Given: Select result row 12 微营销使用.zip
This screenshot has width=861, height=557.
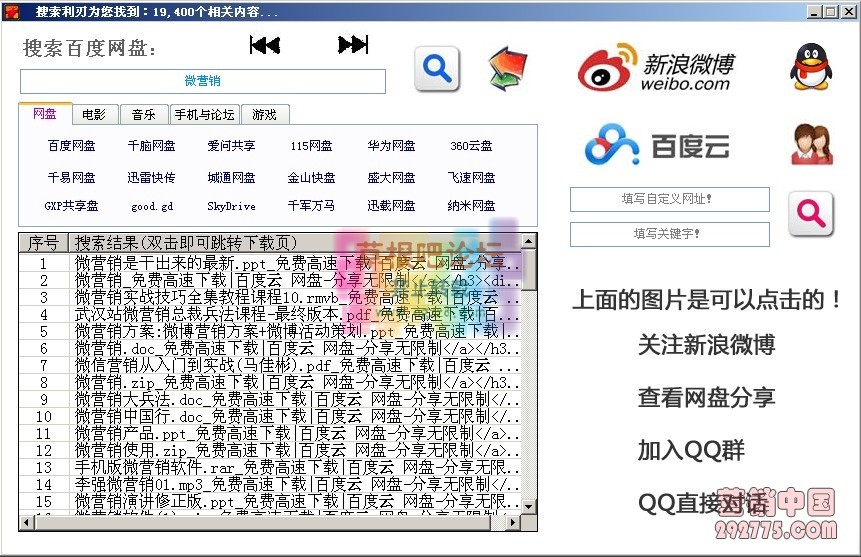Looking at the screenshot, I should (x=270, y=450).
